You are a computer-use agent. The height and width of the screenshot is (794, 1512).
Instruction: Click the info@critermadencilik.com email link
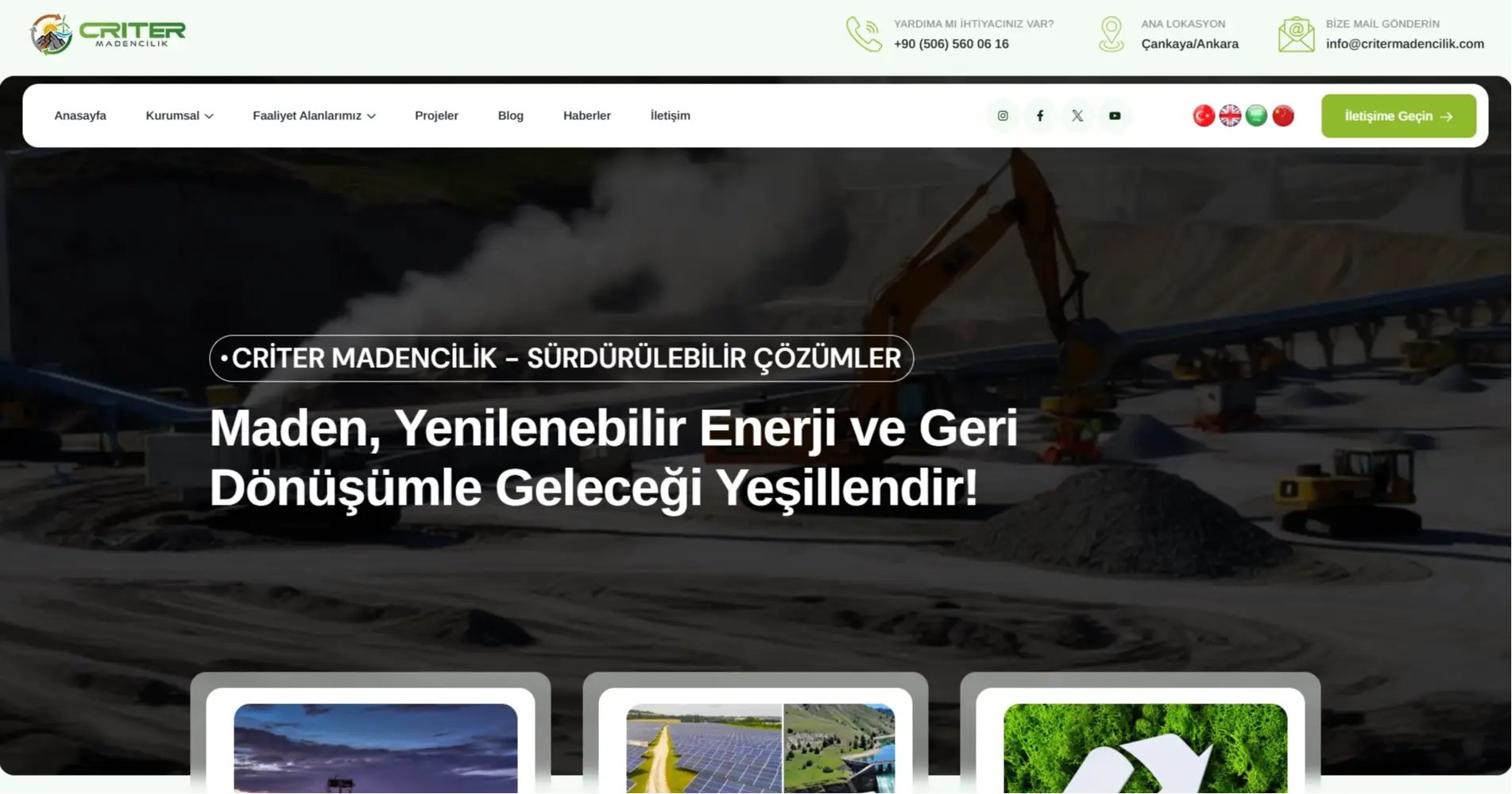1405,45
